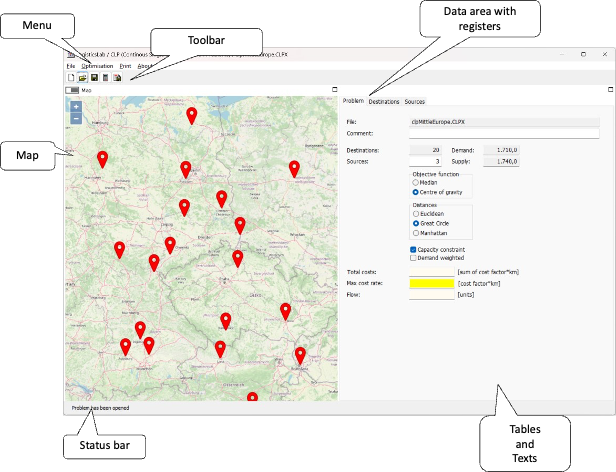
Task: Switch to the Destinations tab
Action: tap(384, 102)
